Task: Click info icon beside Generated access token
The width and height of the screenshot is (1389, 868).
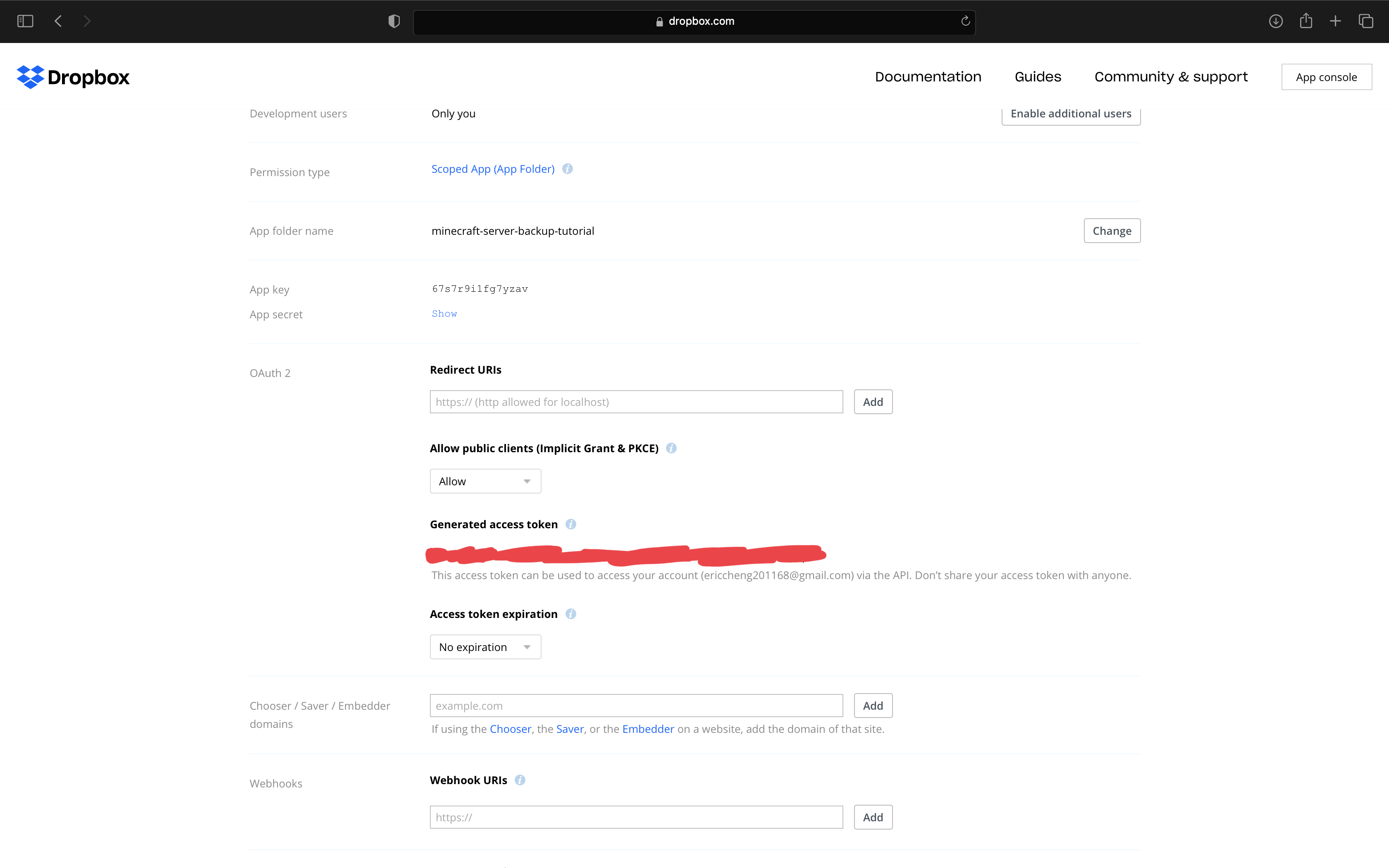Action: point(570,524)
